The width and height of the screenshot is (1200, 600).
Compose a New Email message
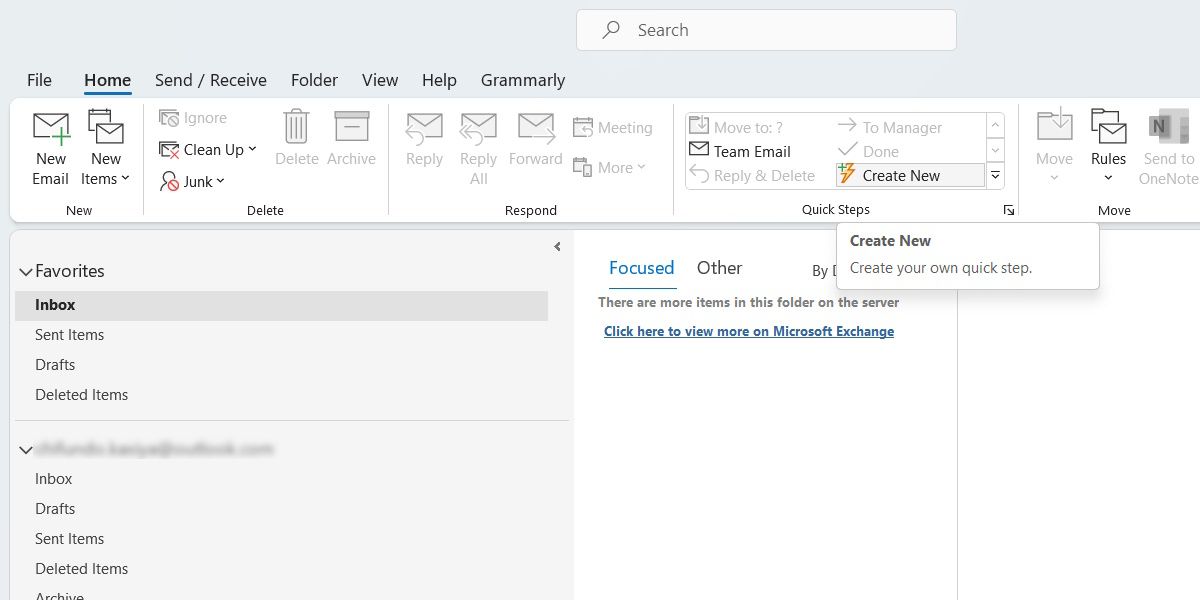pos(50,148)
